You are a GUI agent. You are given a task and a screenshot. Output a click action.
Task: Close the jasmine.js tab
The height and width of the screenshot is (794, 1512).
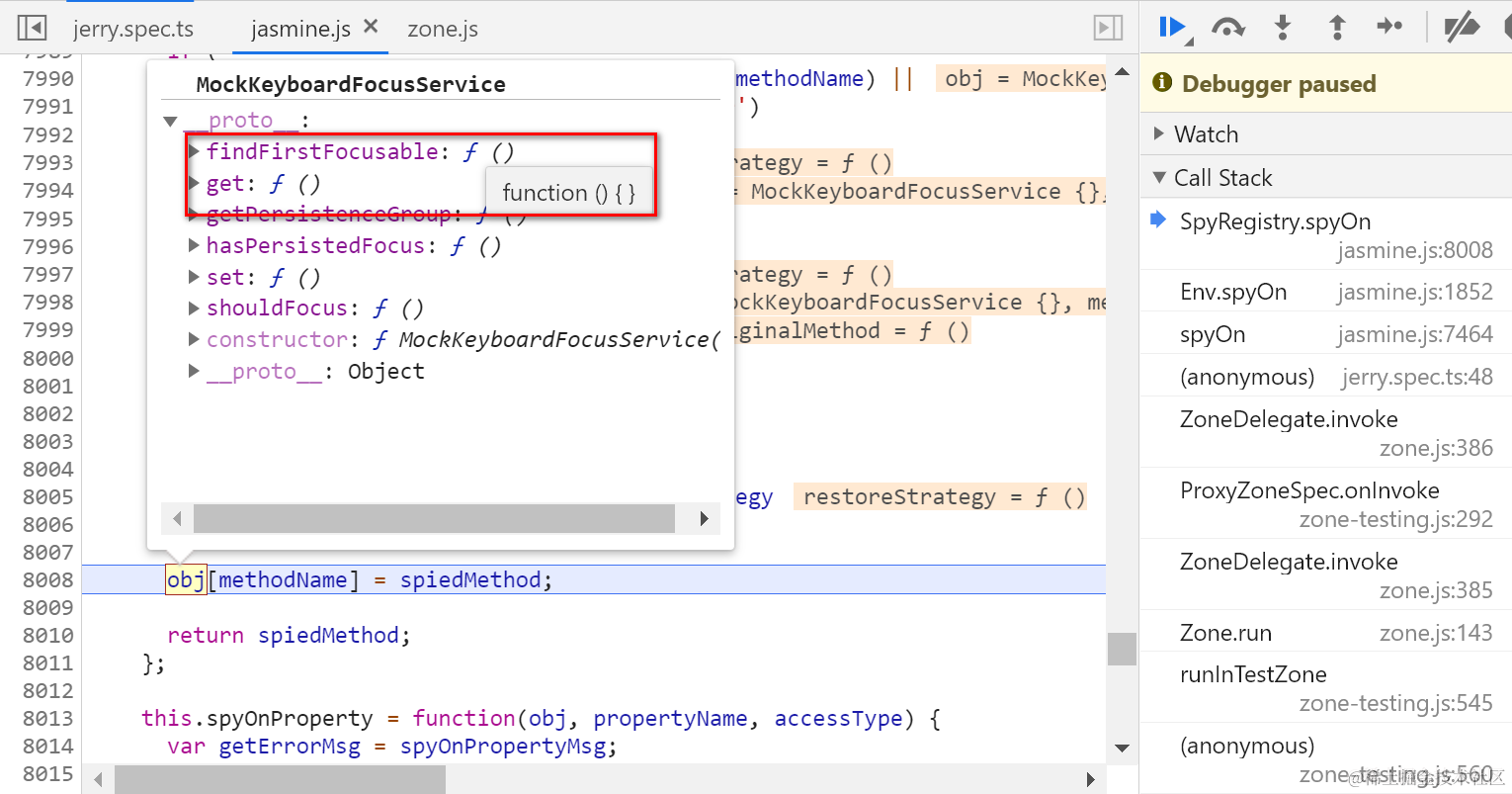coord(371,27)
